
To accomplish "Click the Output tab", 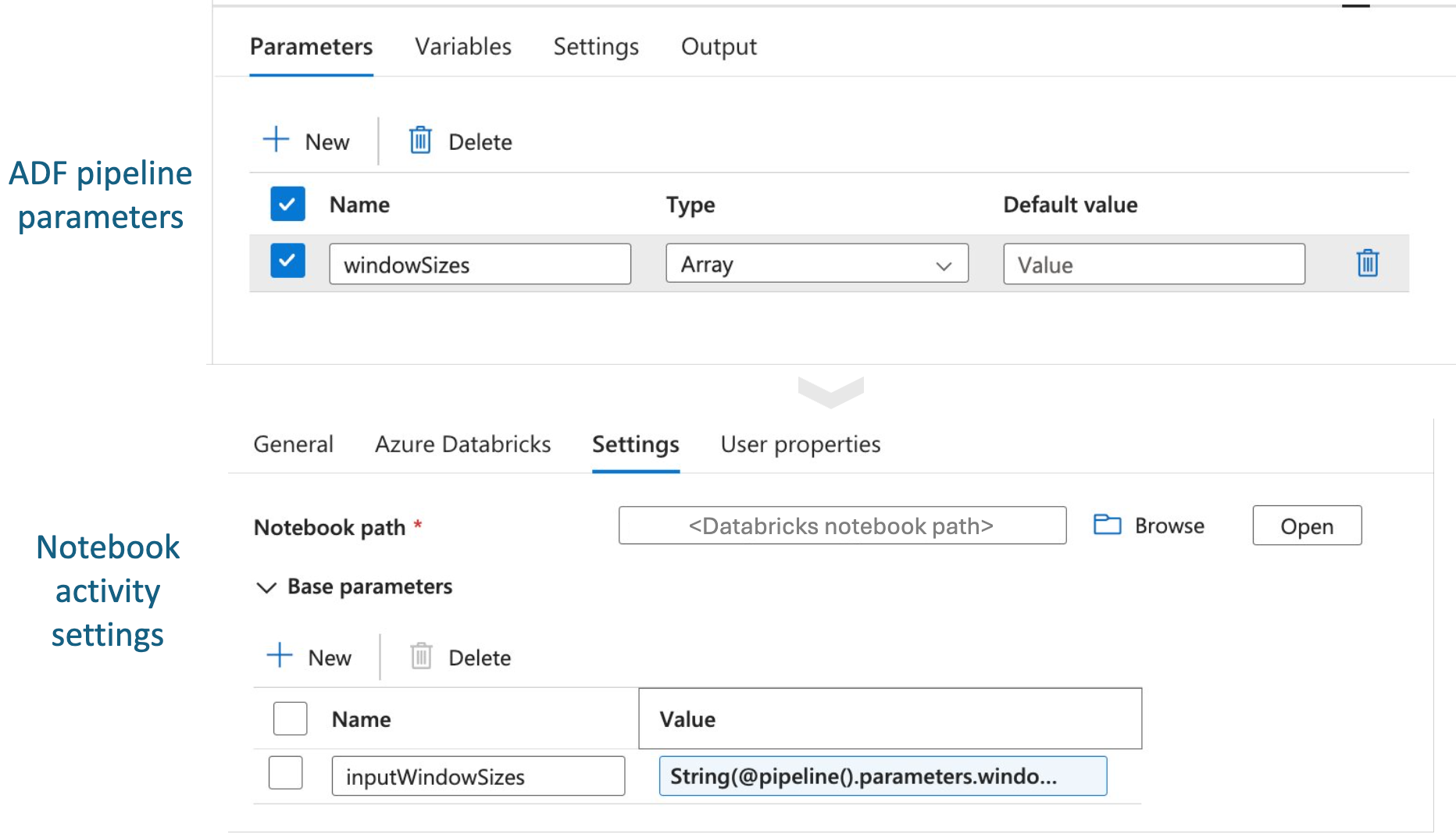I will [719, 47].
